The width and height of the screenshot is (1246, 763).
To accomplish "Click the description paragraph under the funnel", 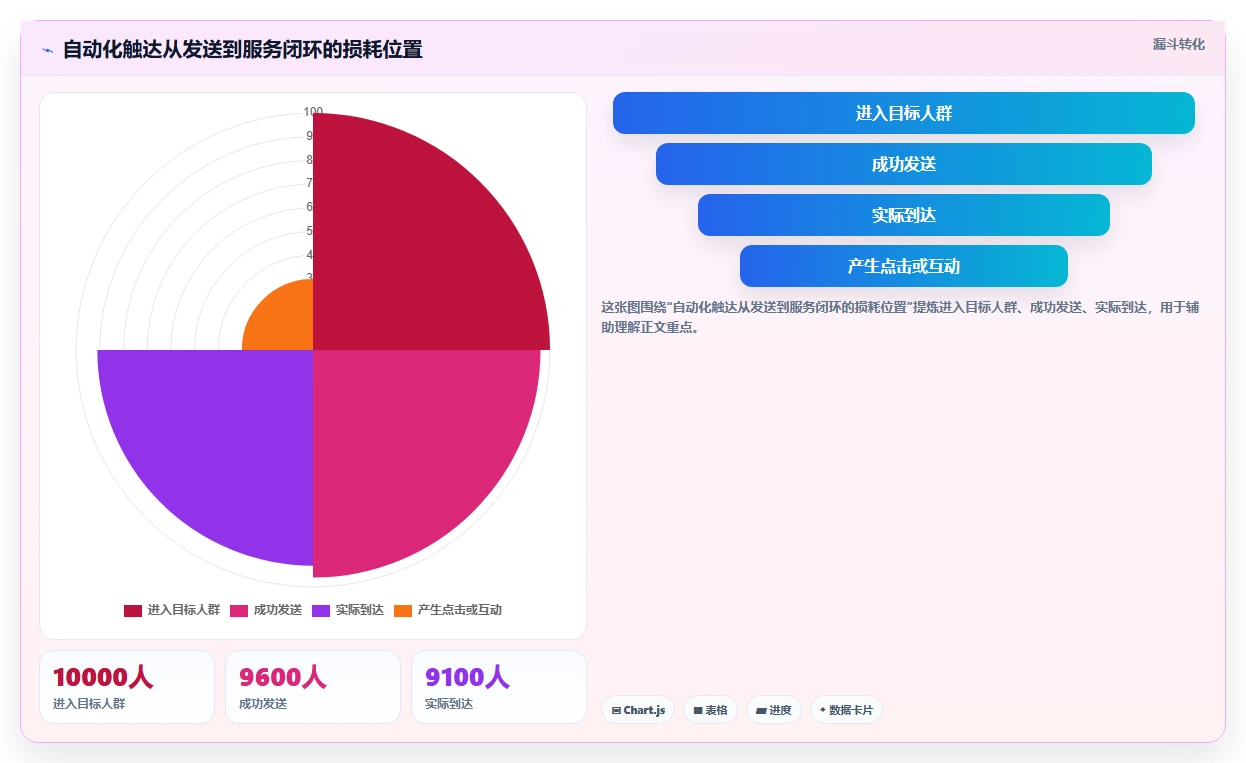I will click(900, 317).
